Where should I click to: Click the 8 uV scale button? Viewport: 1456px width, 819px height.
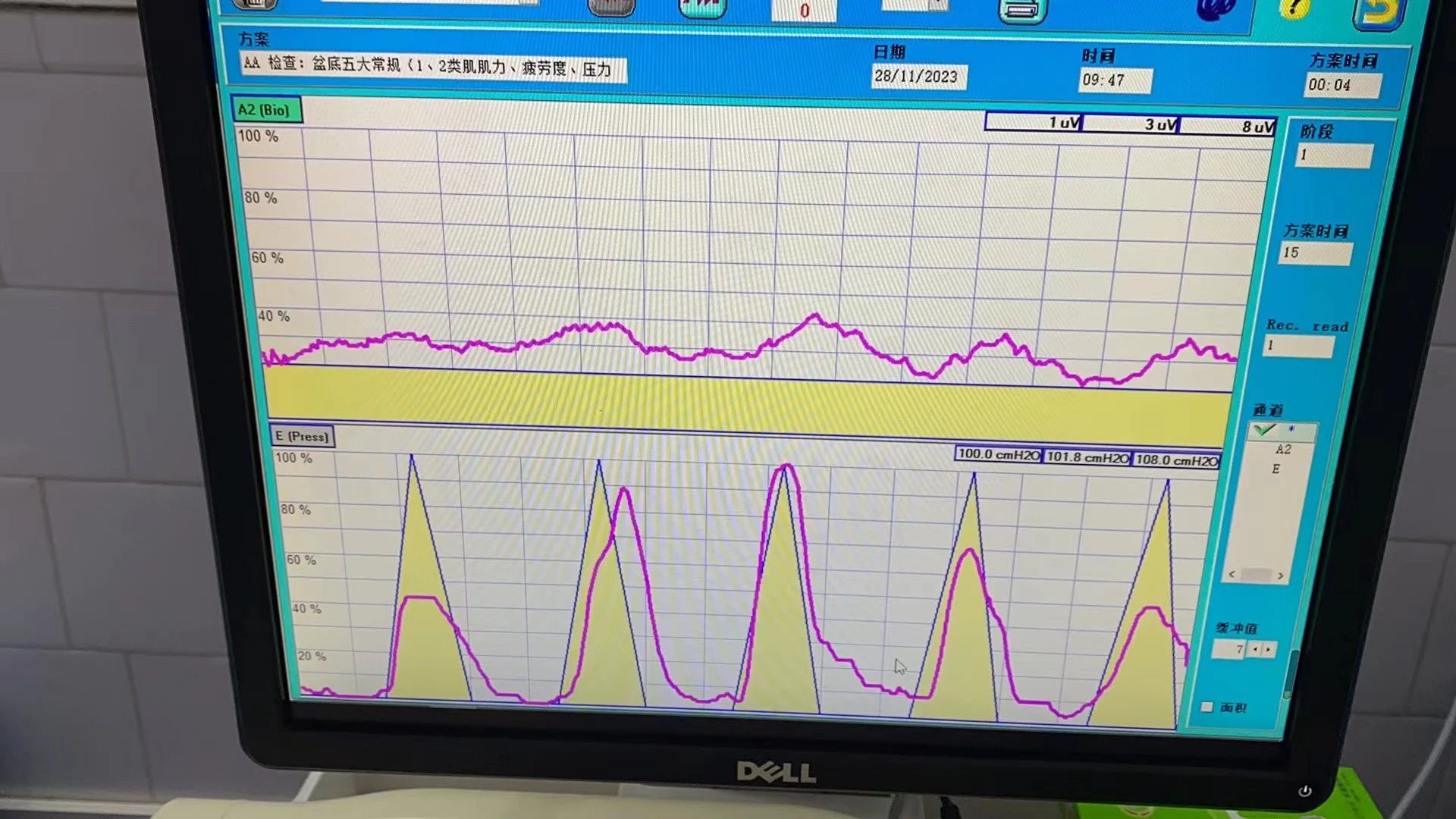click(1227, 126)
